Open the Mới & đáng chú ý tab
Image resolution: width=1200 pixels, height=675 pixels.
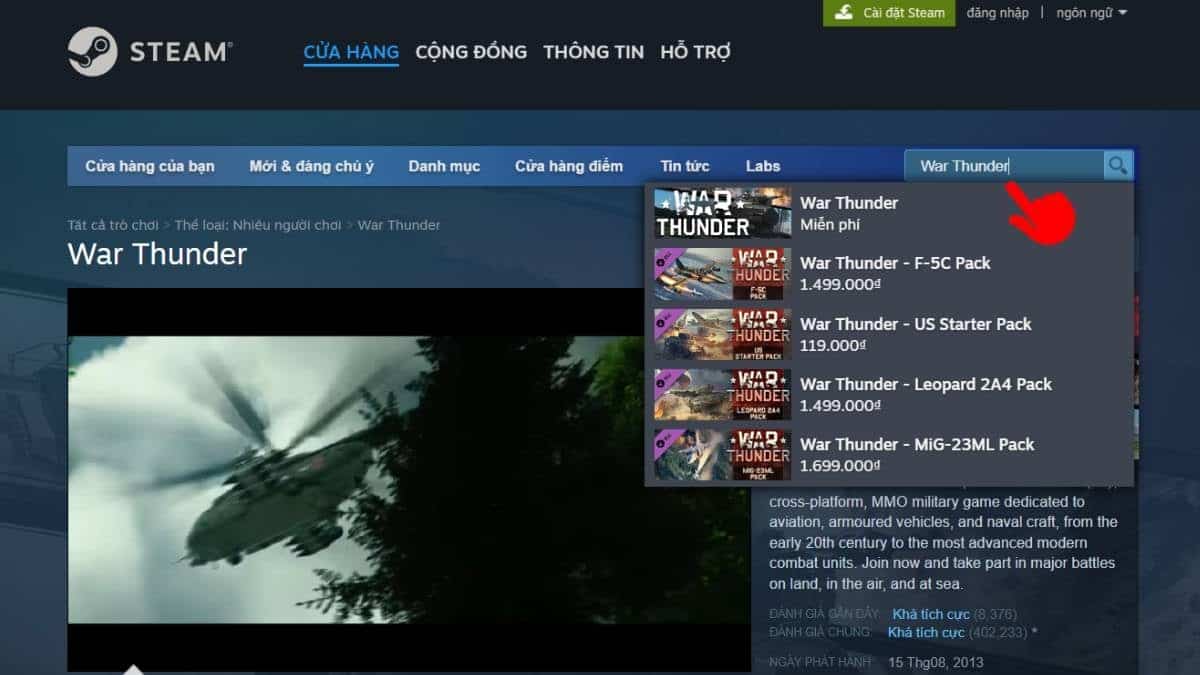pos(311,166)
